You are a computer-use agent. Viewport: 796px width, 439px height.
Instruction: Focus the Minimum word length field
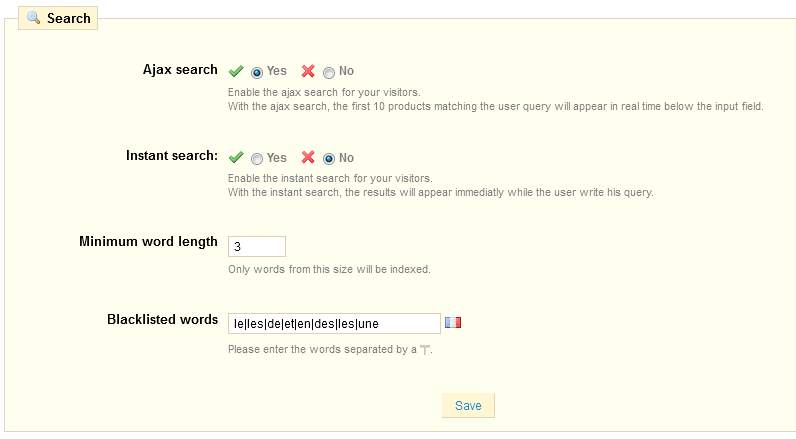(x=257, y=247)
